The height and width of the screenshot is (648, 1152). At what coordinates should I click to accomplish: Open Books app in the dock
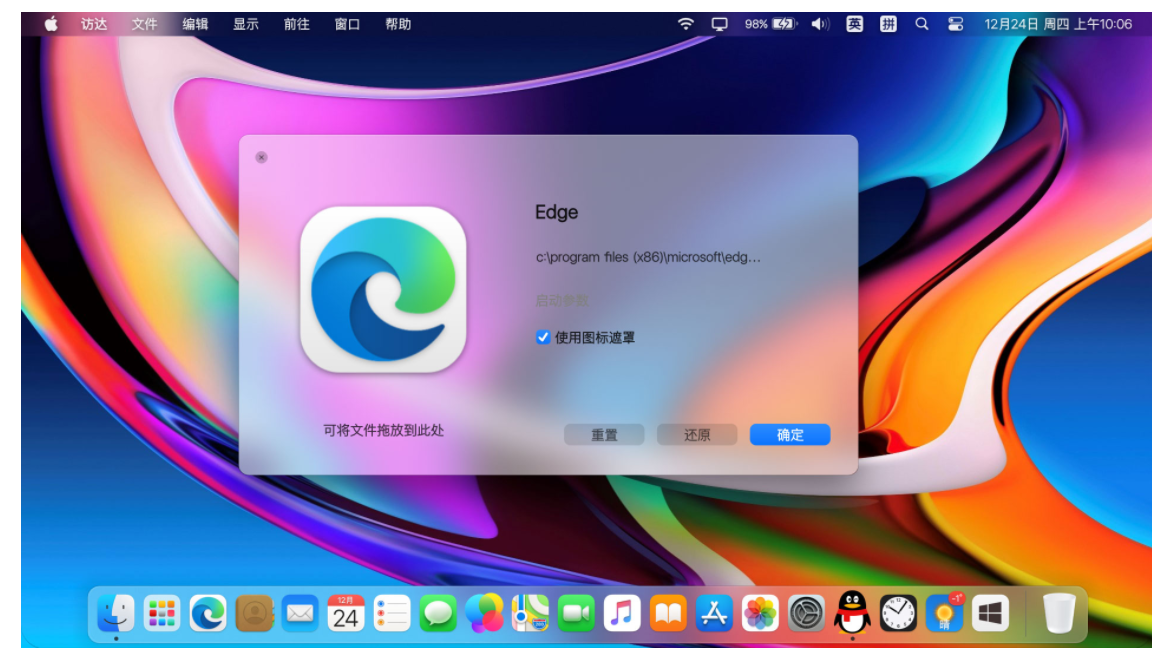669,613
